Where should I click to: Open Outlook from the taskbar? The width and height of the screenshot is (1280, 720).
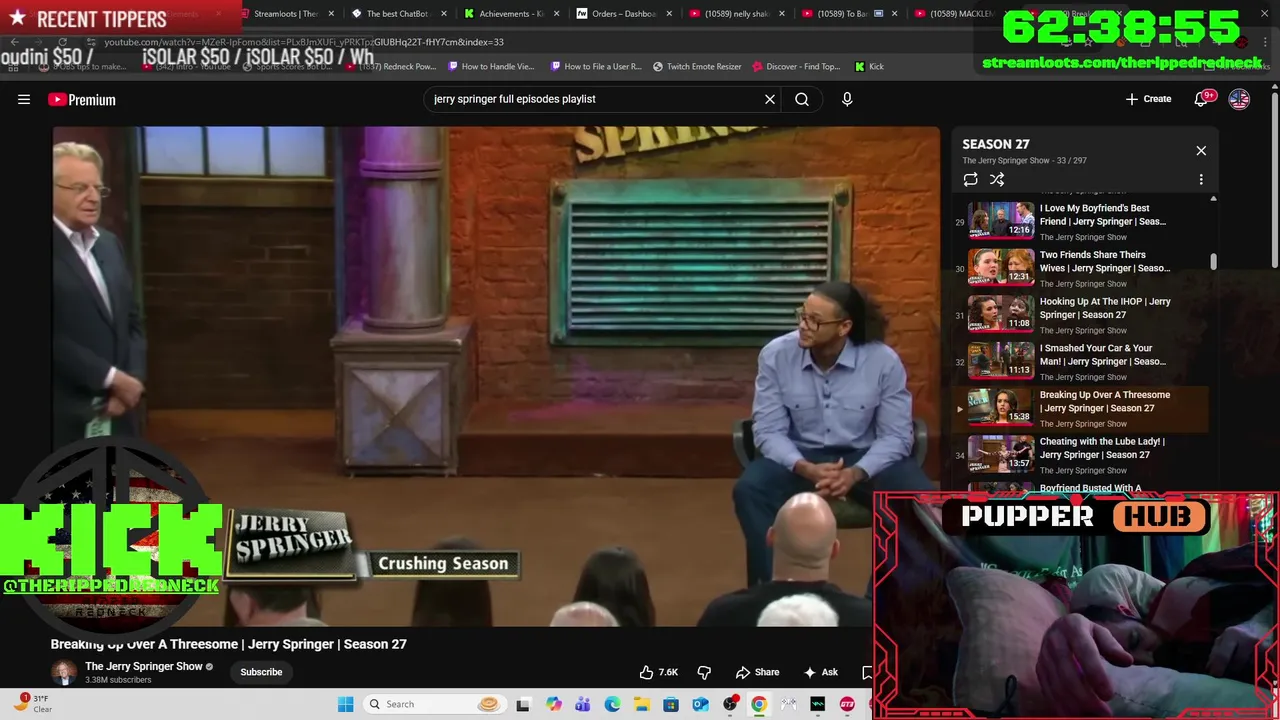700,704
